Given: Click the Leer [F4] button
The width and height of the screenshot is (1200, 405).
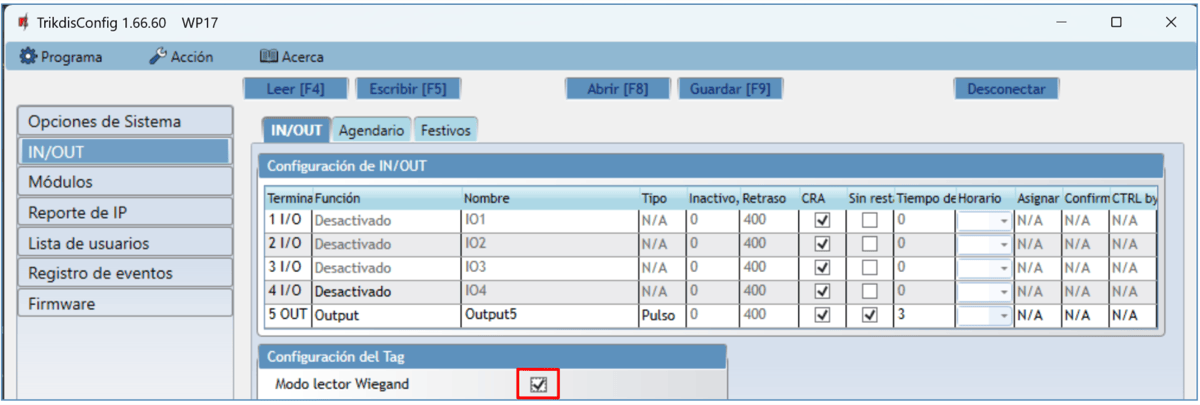Looking at the screenshot, I should point(295,89).
